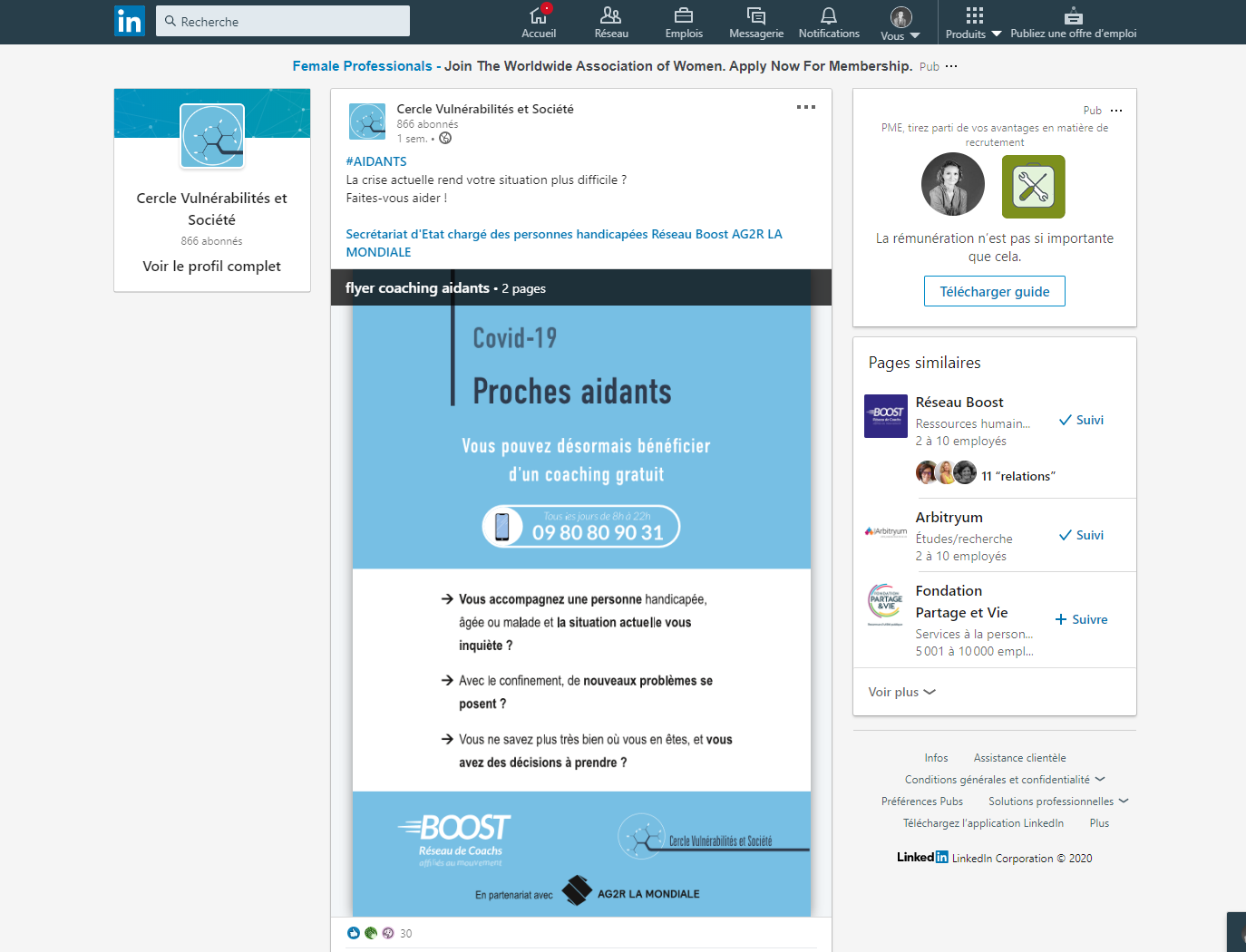Open the Infos footer link
1246x952 pixels.
pyautogui.click(x=937, y=758)
